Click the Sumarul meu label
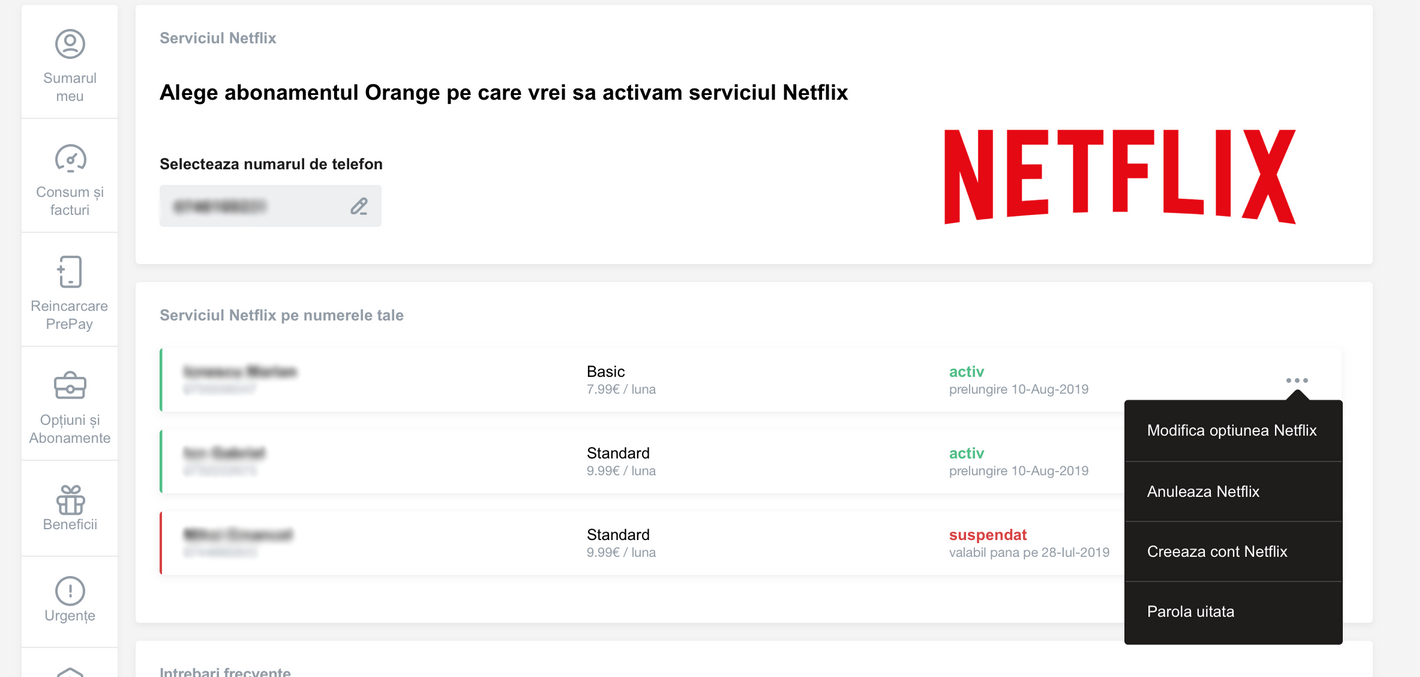The width and height of the screenshot is (1420, 677). (x=70, y=87)
